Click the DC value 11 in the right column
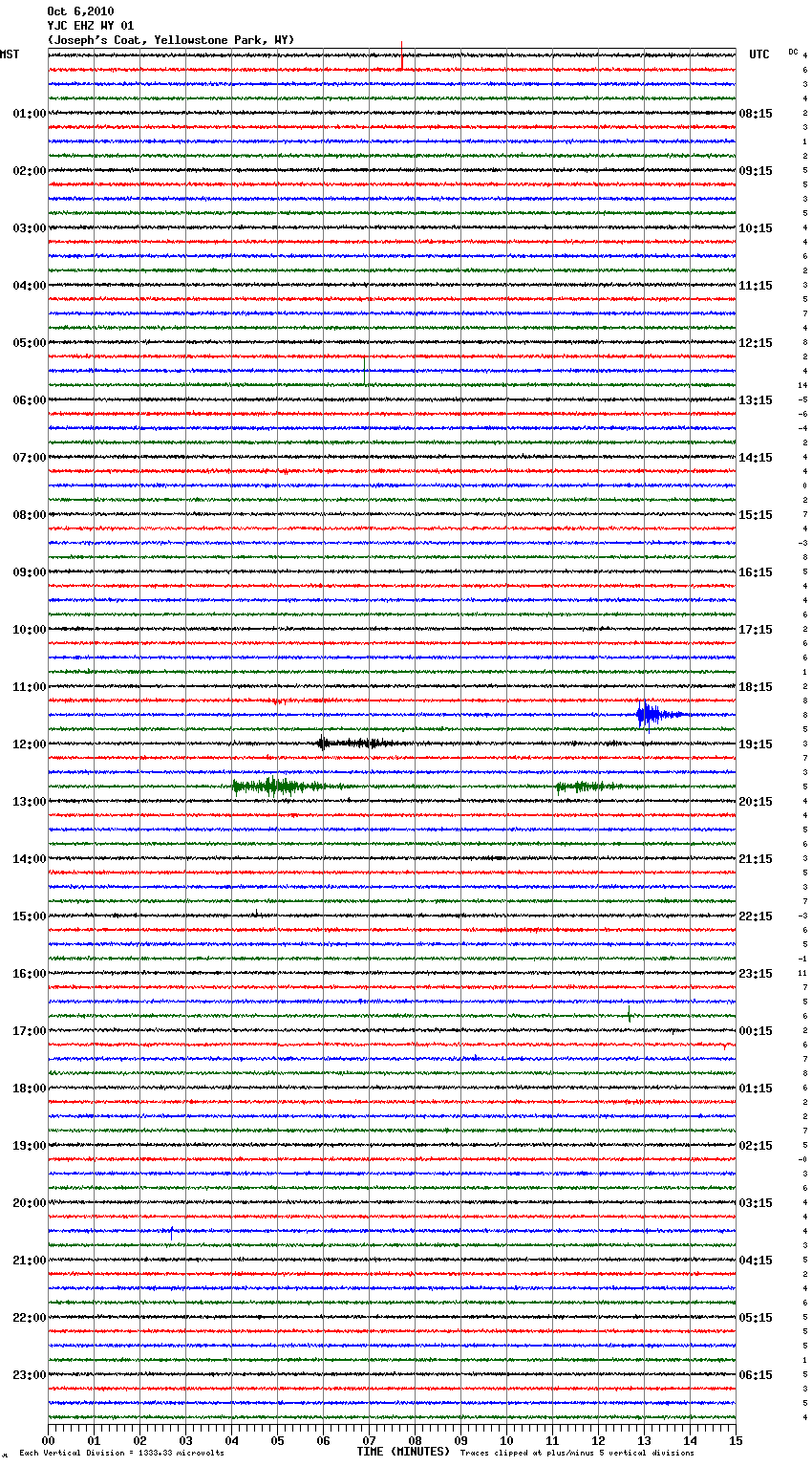Image resolution: width=812 pixels, height=1466 pixels. (803, 973)
